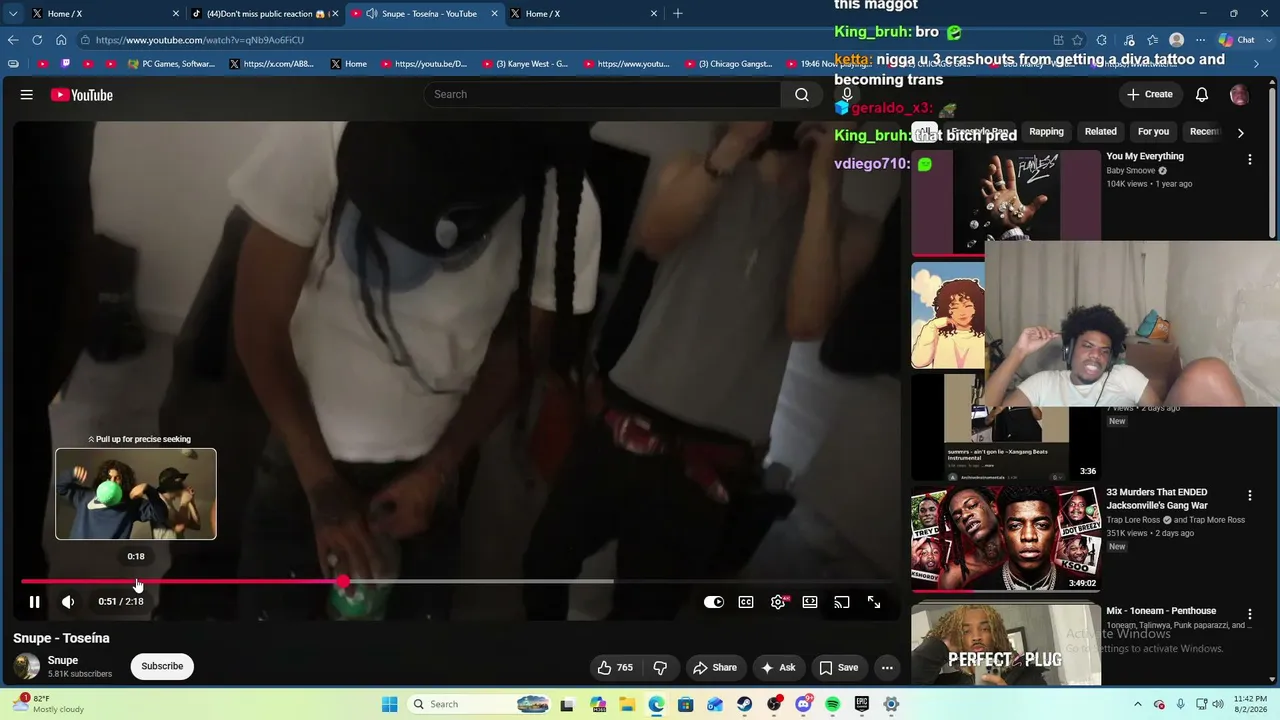The width and height of the screenshot is (1280, 720).
Task: Pause the video playback
Action: click(34, 602)
